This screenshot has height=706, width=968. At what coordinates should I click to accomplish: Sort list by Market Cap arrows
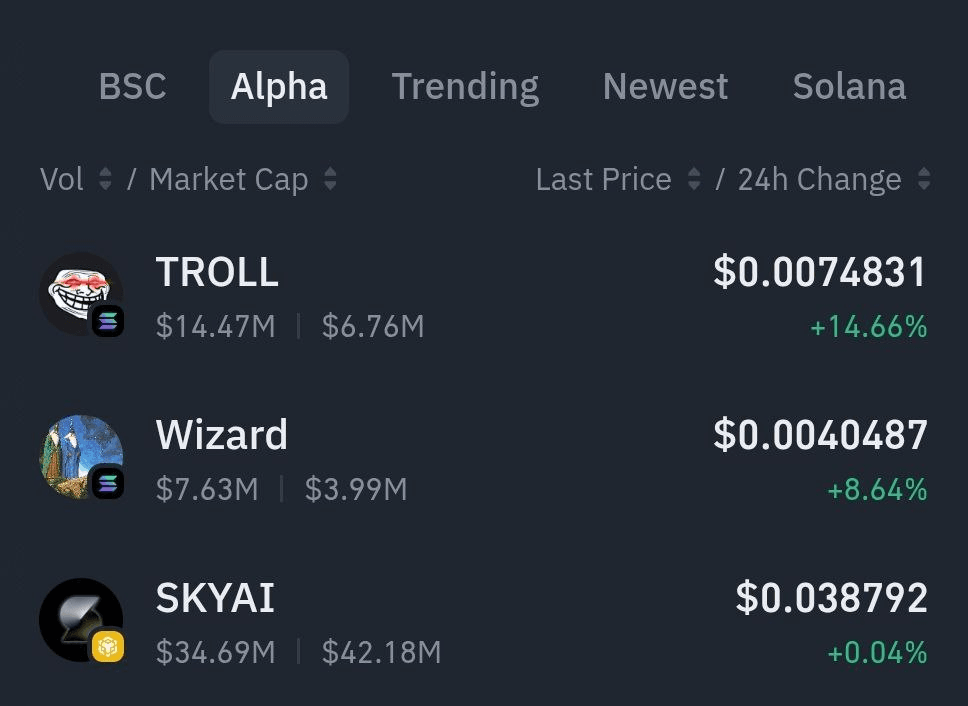click(x=330, y=180)
